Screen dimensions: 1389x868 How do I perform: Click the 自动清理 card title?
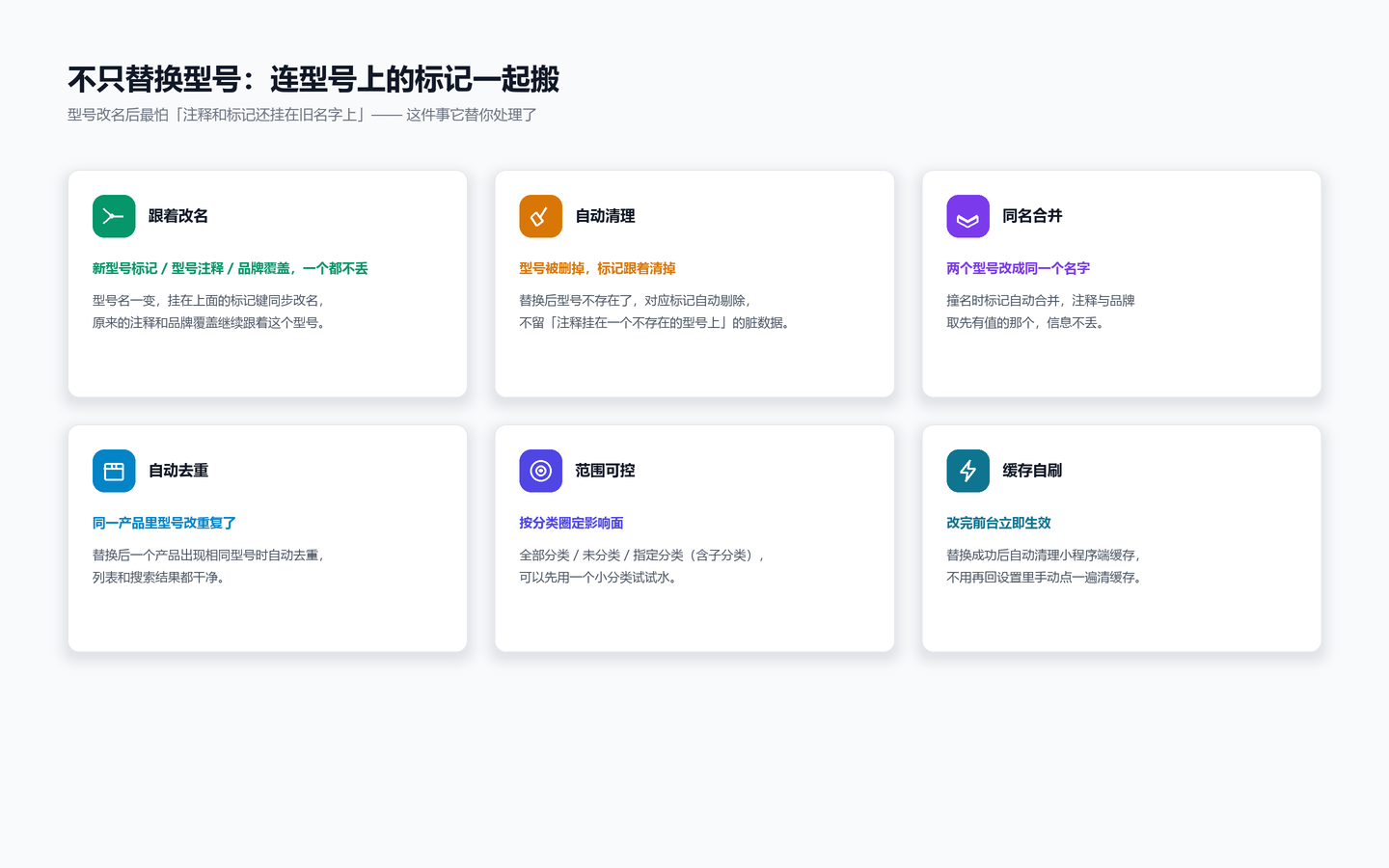coord(605,216)
